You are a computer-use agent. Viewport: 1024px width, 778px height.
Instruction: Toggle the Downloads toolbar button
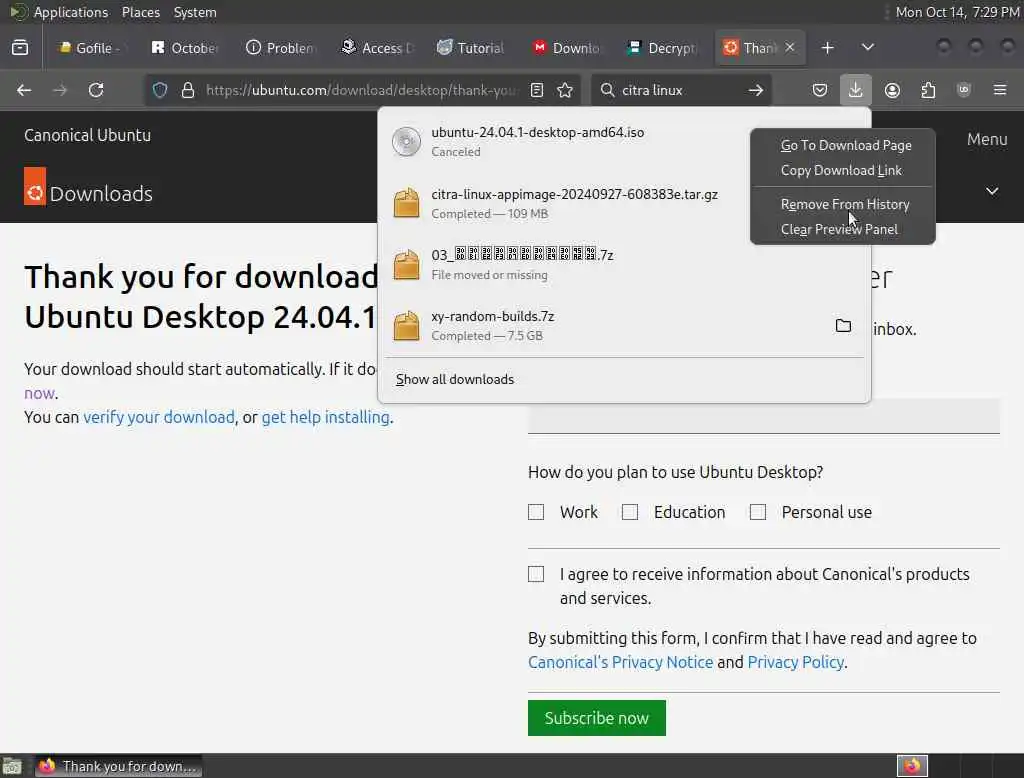[x=856, y=89]
